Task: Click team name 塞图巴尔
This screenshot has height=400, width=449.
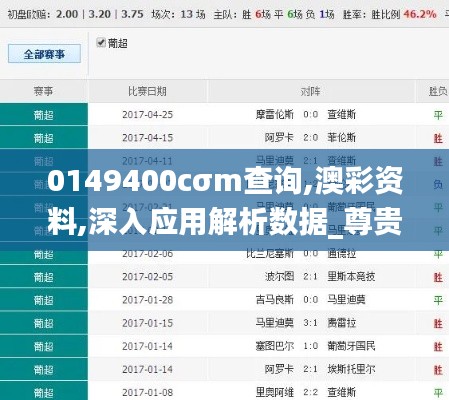Action: point(275,346)
